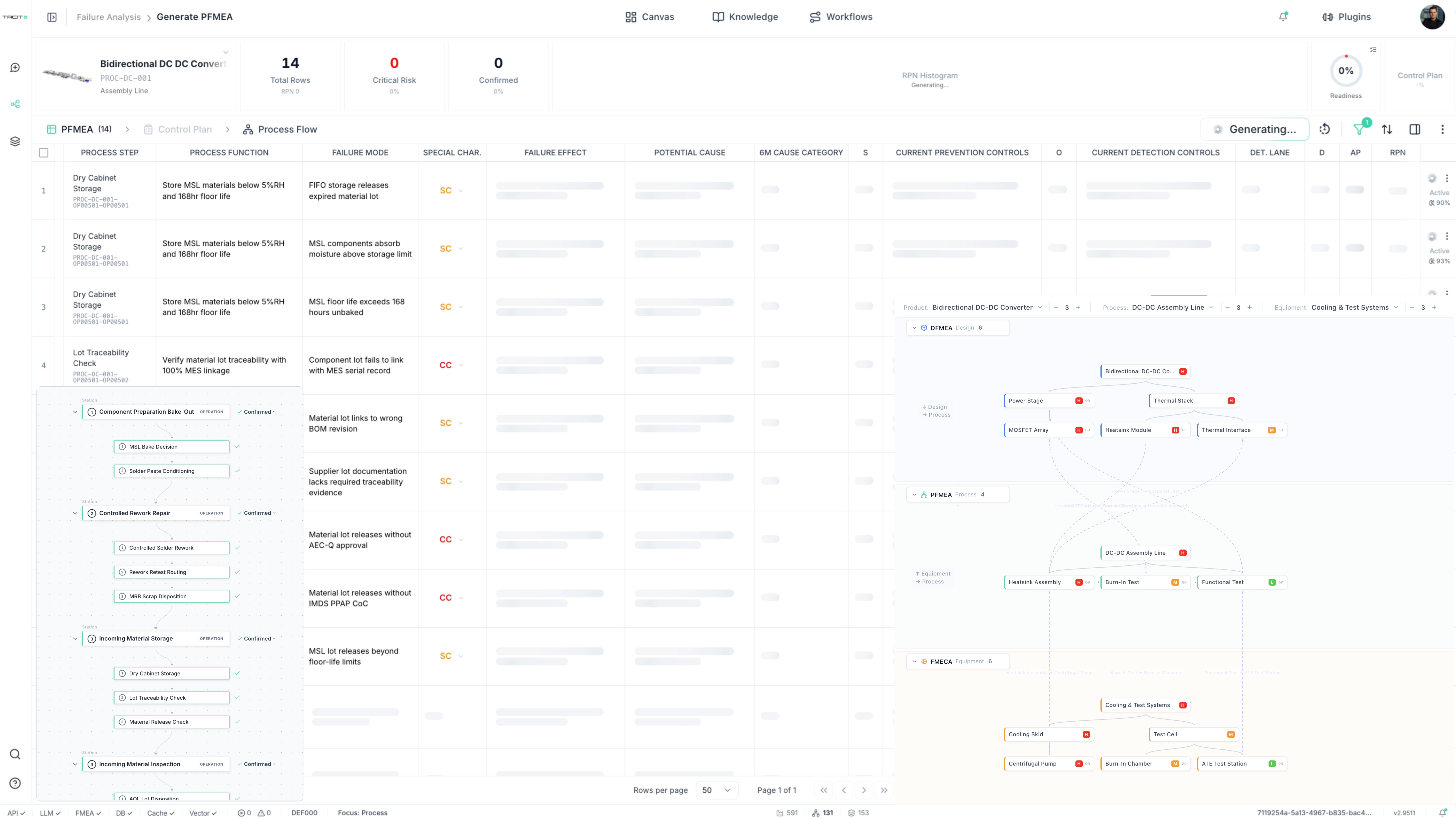Click the Generating... button
This screenshot has height=818, width=1456.
coord(1255,129)
